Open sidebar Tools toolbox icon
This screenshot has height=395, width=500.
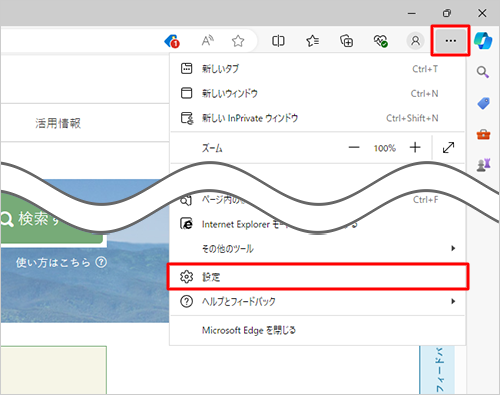pos(483,134)
